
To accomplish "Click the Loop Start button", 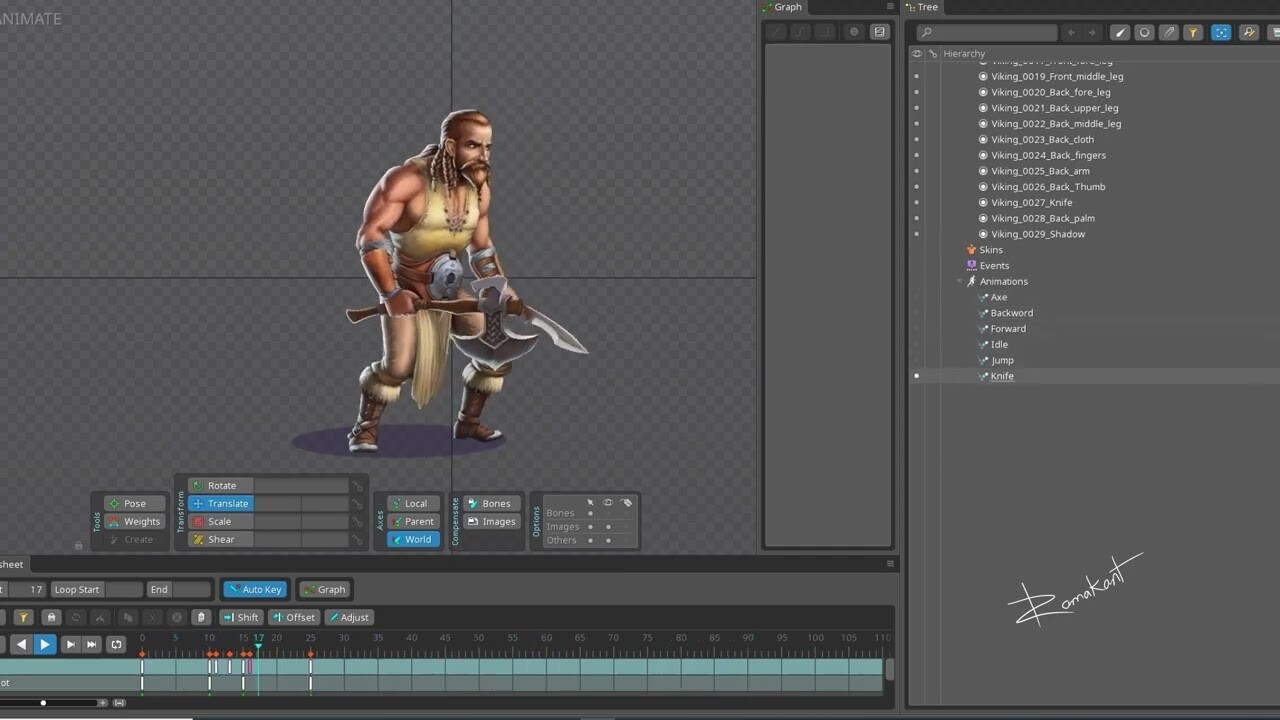I will (x=77, y=589).
